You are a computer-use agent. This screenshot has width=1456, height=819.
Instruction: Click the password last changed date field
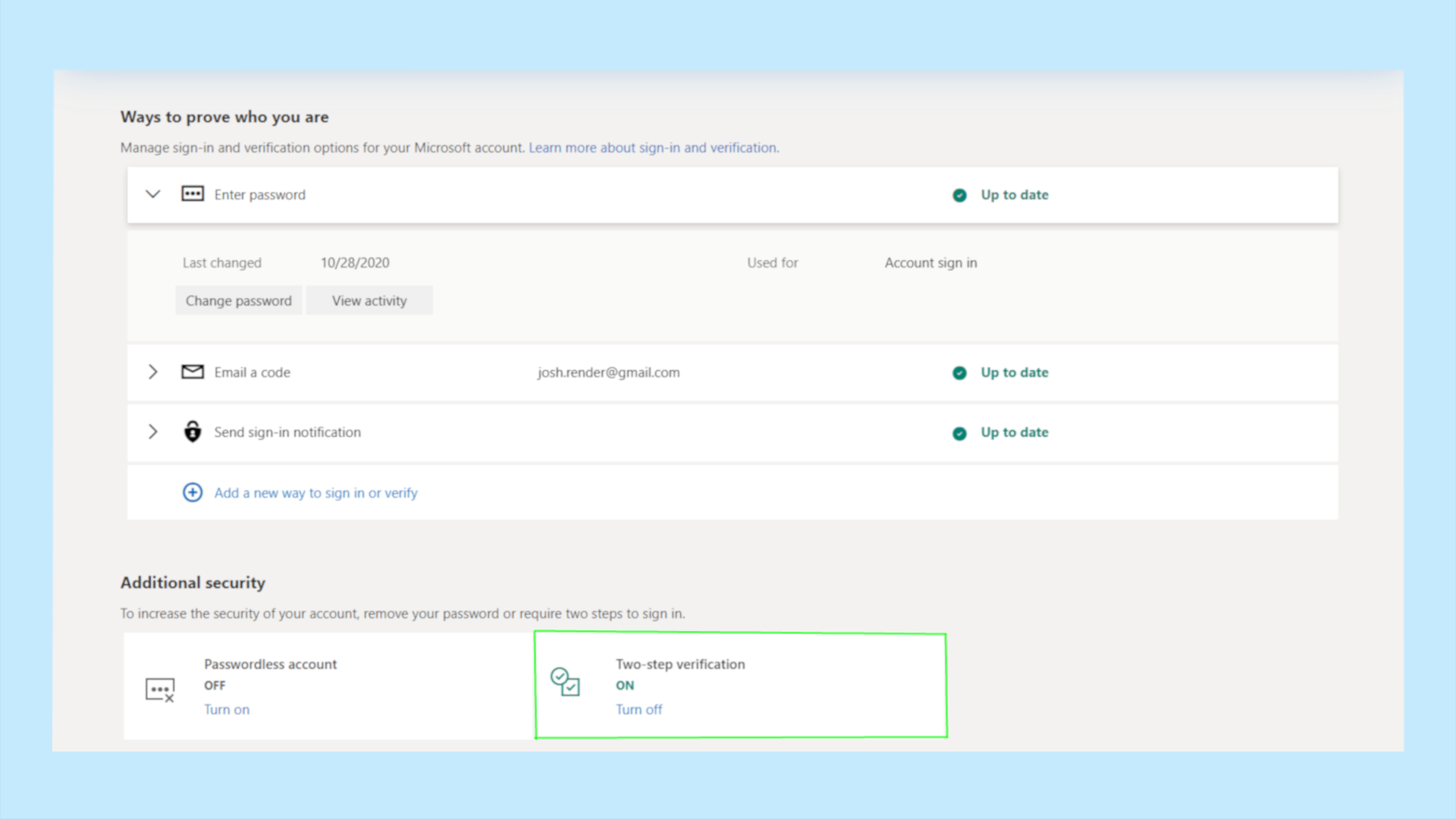354,262
